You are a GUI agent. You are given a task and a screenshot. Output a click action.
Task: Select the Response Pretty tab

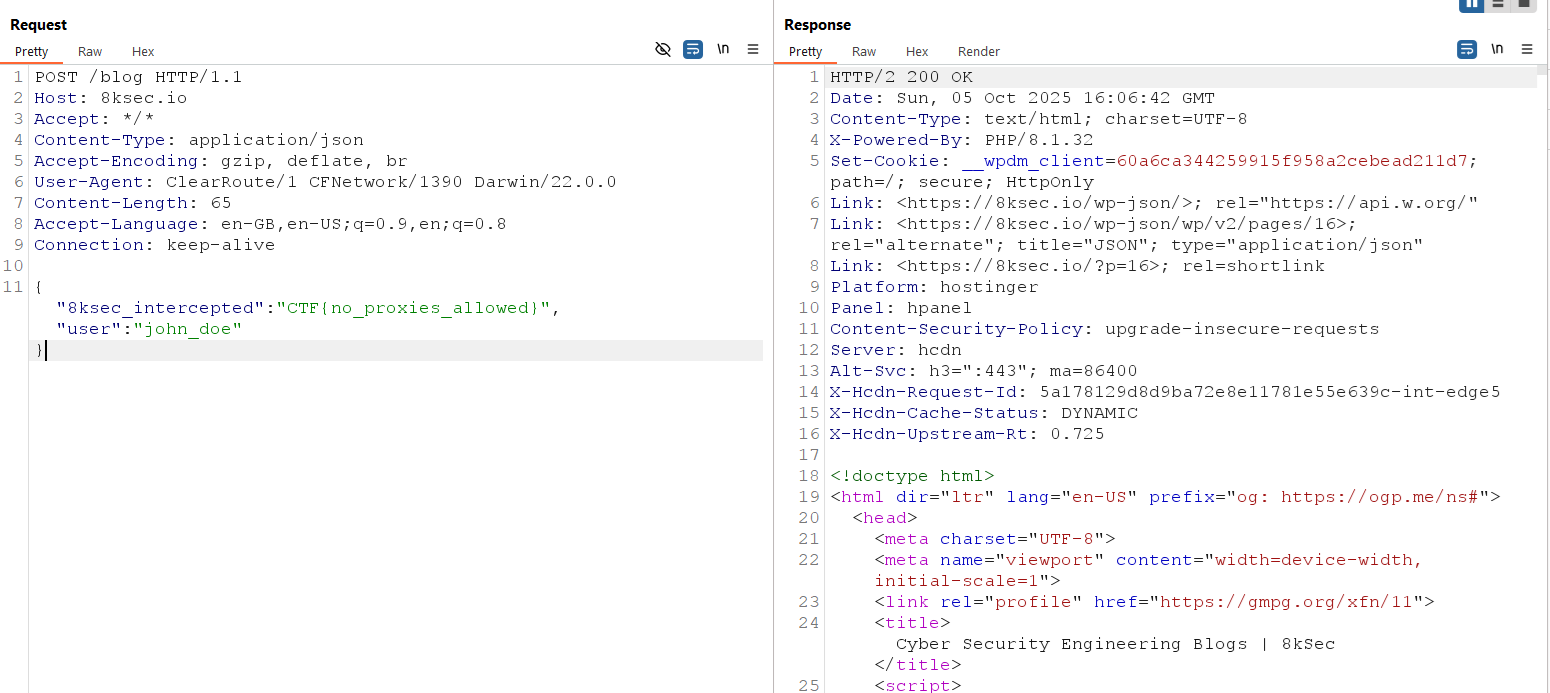pos(805,51)
